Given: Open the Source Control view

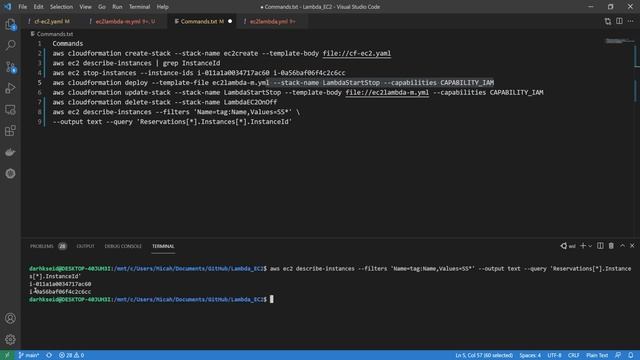Looking at the screenshot, I should point(10,67).
